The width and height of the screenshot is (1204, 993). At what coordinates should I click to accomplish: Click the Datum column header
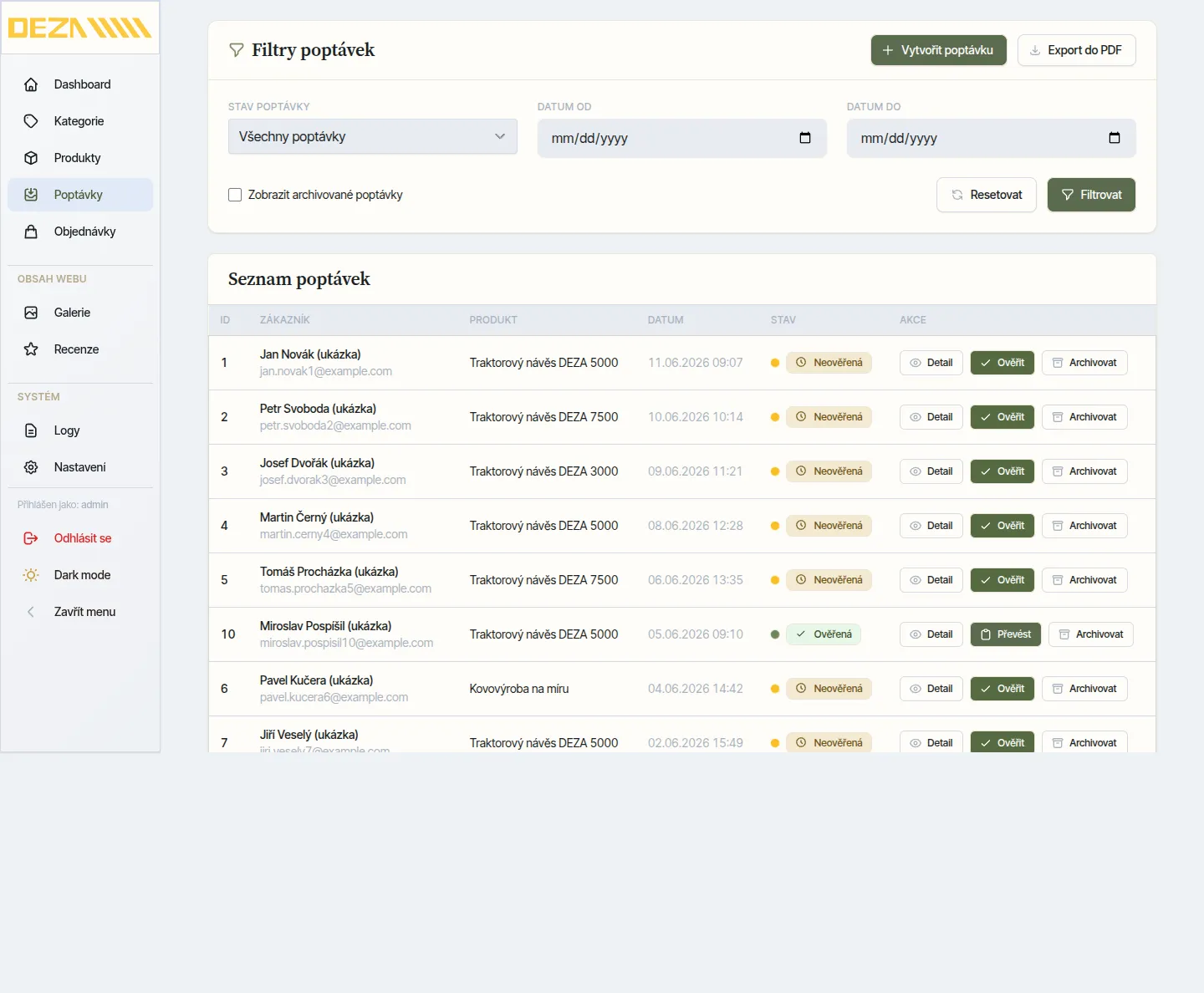pyautogui.click(x=666, y=320)
